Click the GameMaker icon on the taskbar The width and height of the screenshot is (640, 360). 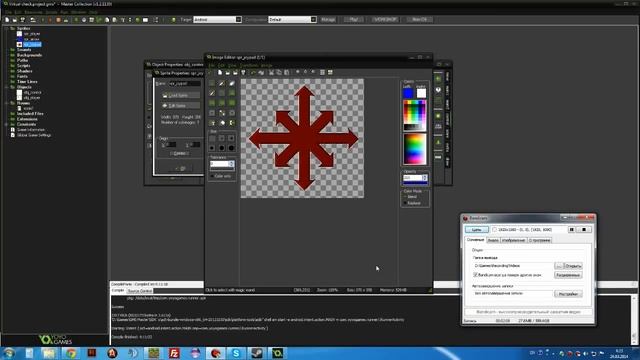click(x=277, y=353)
